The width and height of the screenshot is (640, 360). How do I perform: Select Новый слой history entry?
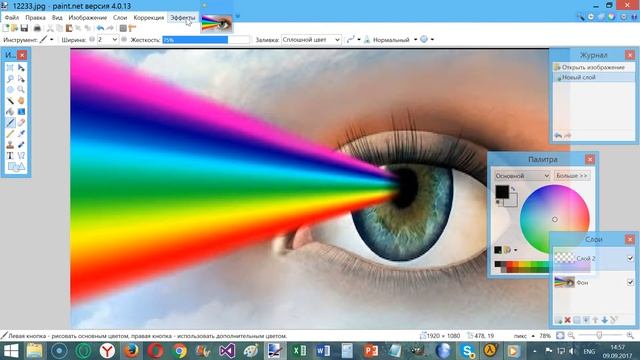click(x=594, y=77)
